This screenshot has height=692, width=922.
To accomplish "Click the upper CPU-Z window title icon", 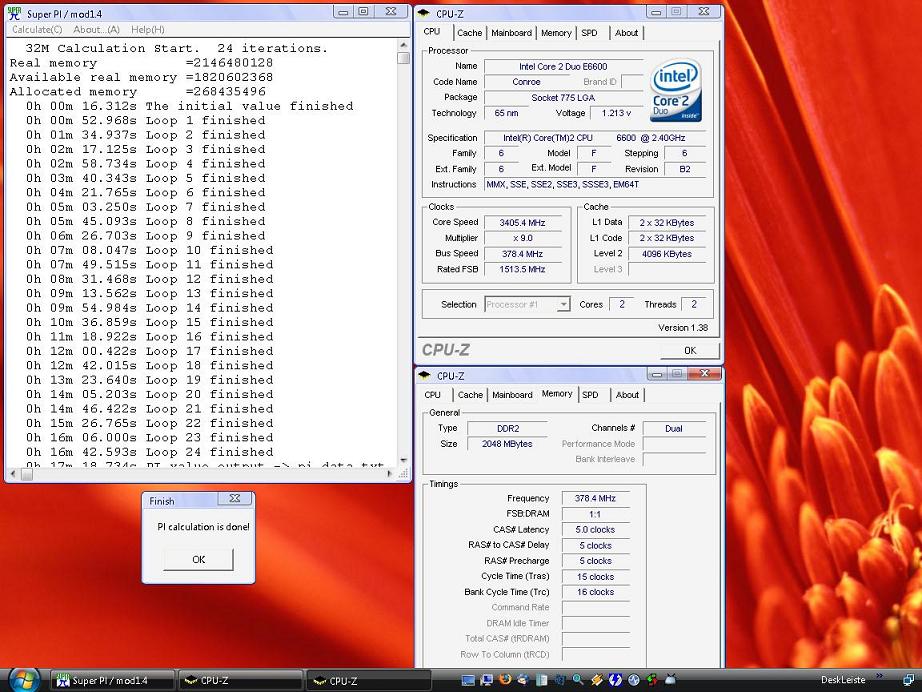I will [x=425, y=12].
